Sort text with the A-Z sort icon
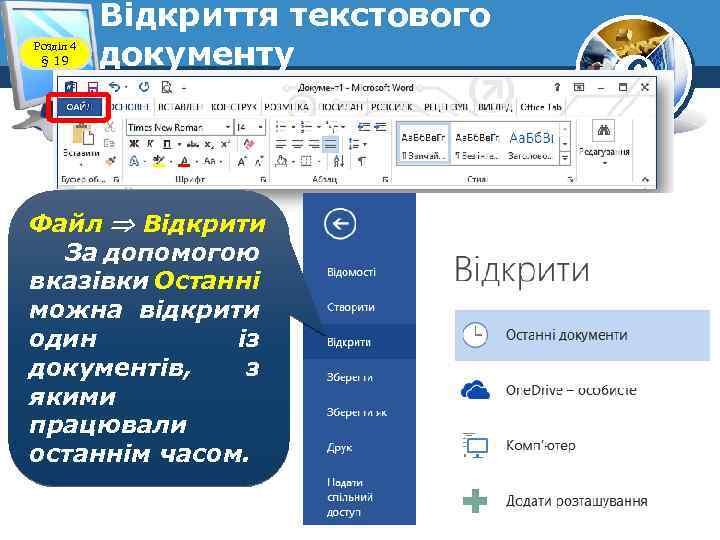Image resolution: width=720 pixels, height=540 pixels. pos(339,161)
